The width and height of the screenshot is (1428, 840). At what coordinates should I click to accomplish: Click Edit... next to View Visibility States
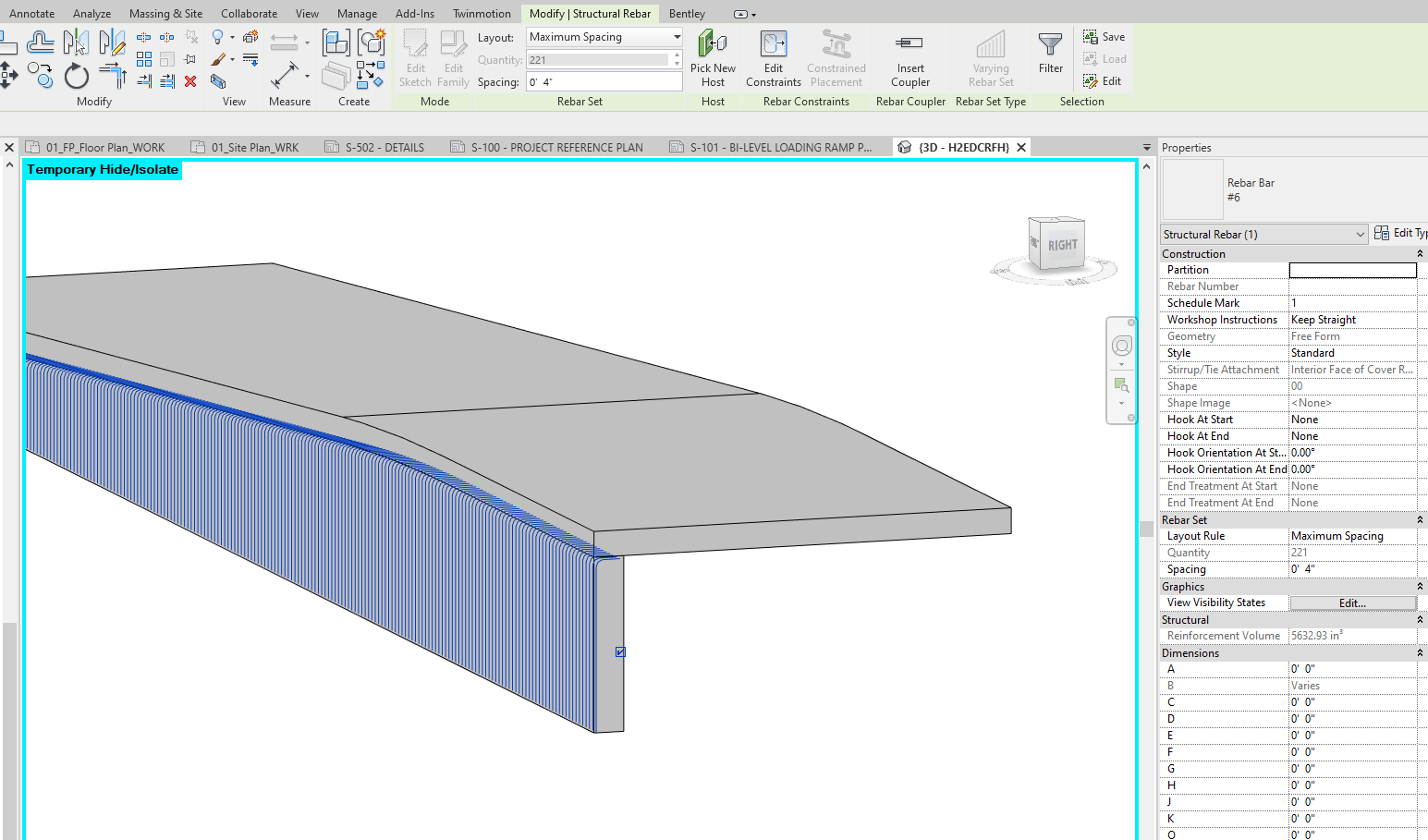(1351, 602)
